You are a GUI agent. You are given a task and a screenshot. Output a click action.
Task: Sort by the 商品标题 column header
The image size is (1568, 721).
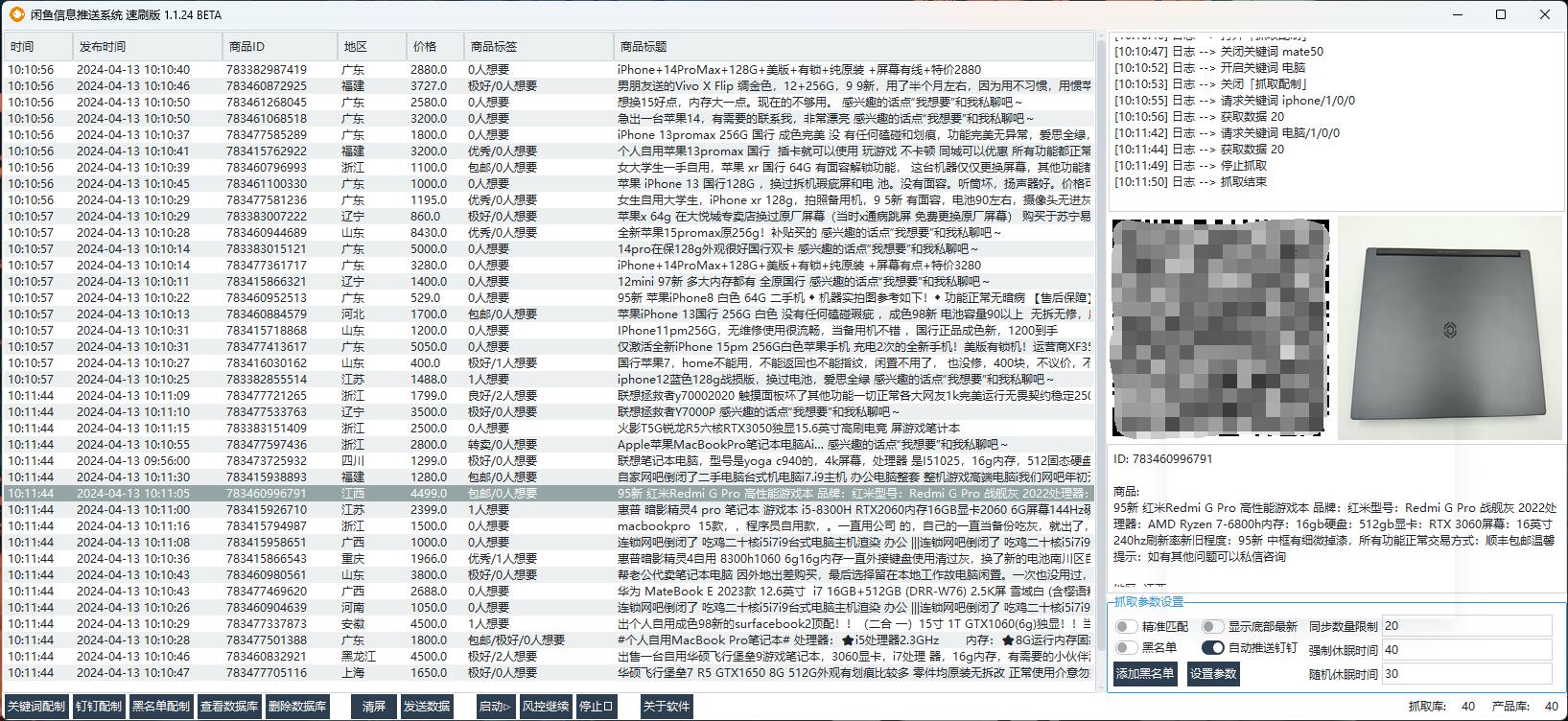point(854,46)
